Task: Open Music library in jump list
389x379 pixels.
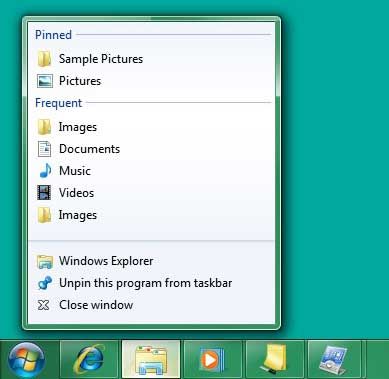Action: point(152,171)
